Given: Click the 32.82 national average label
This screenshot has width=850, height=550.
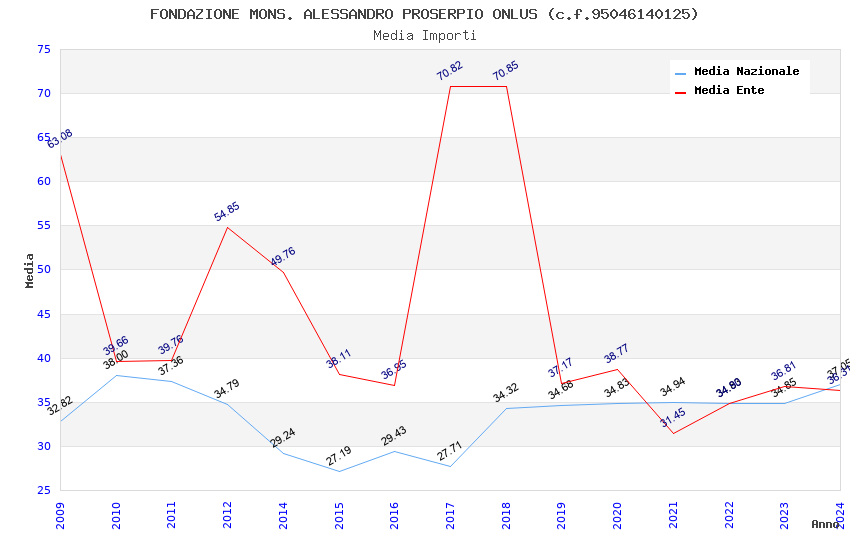Looking at the screenshot, I should (x=60, y=406).
